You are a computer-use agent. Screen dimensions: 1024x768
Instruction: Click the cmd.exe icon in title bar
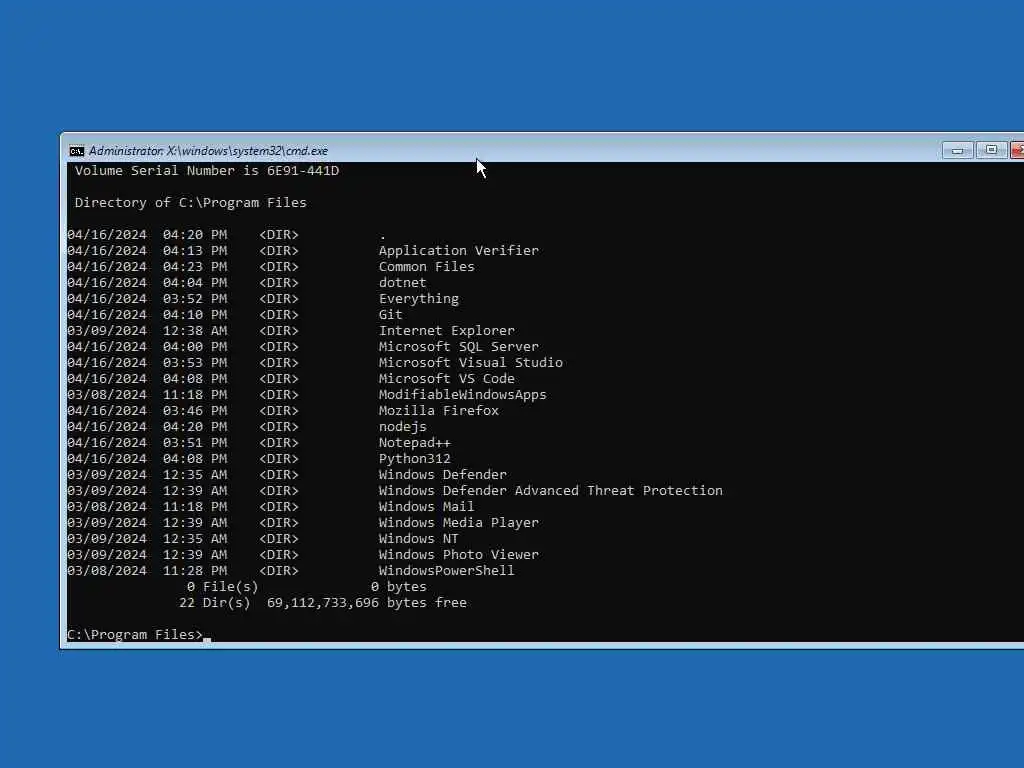(x=76, y=152)
